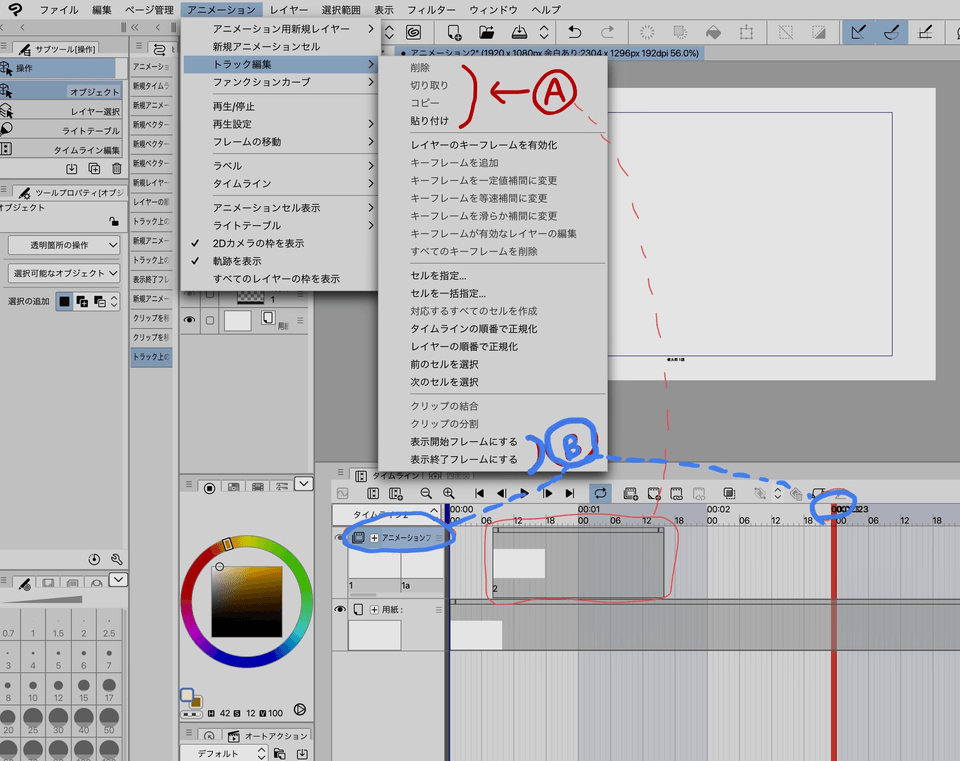The image size is (960, 761).
Task: Choose 表示開始フレームにする from the submenu
Action: (x=464, y=442)
